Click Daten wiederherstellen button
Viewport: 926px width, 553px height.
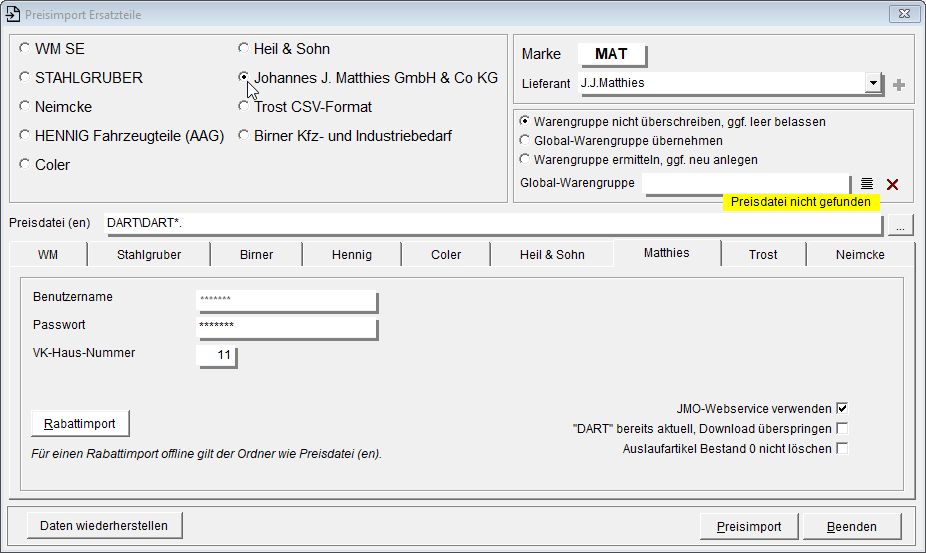coord(104,526)
